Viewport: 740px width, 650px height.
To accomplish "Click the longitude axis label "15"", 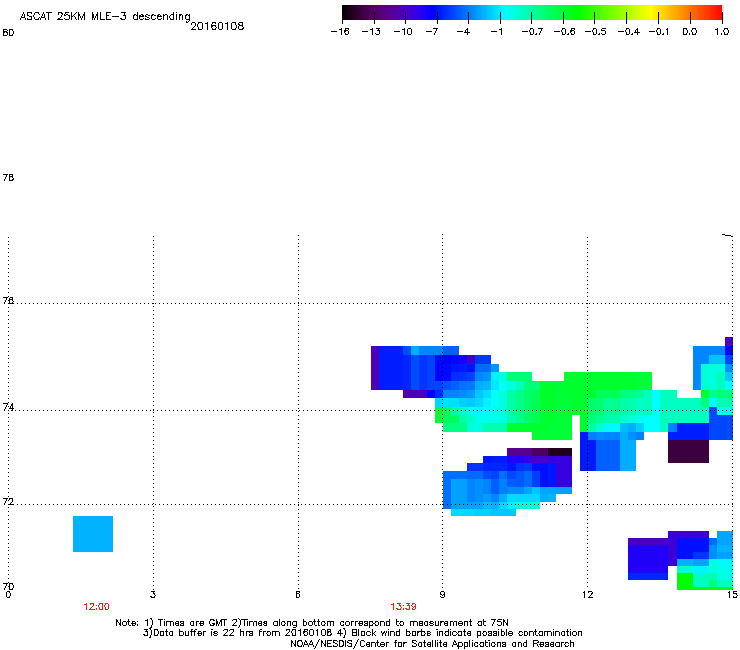I will pyautogui.click(x=732, y=594).
